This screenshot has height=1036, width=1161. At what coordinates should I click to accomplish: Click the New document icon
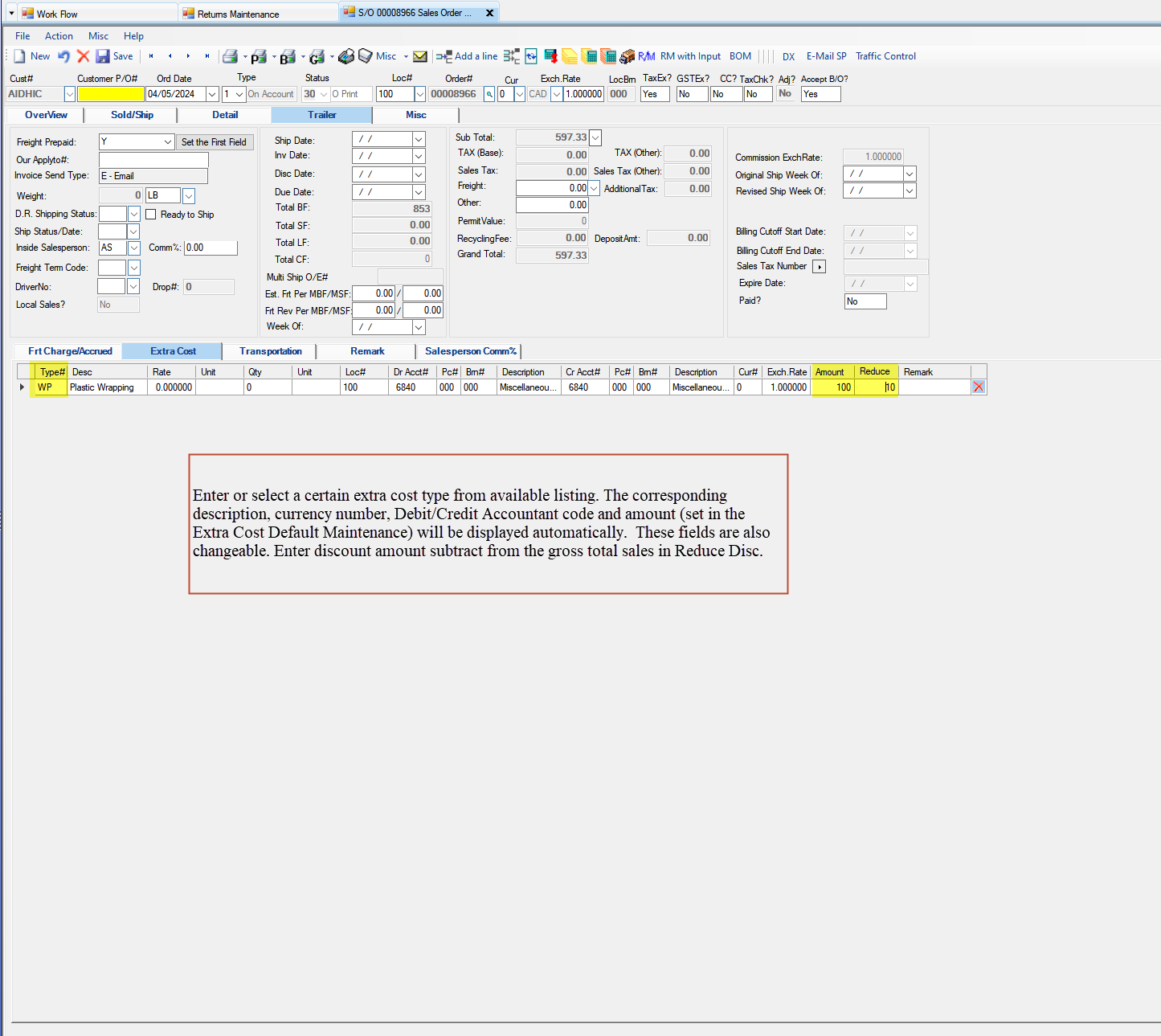coord(19,55)
